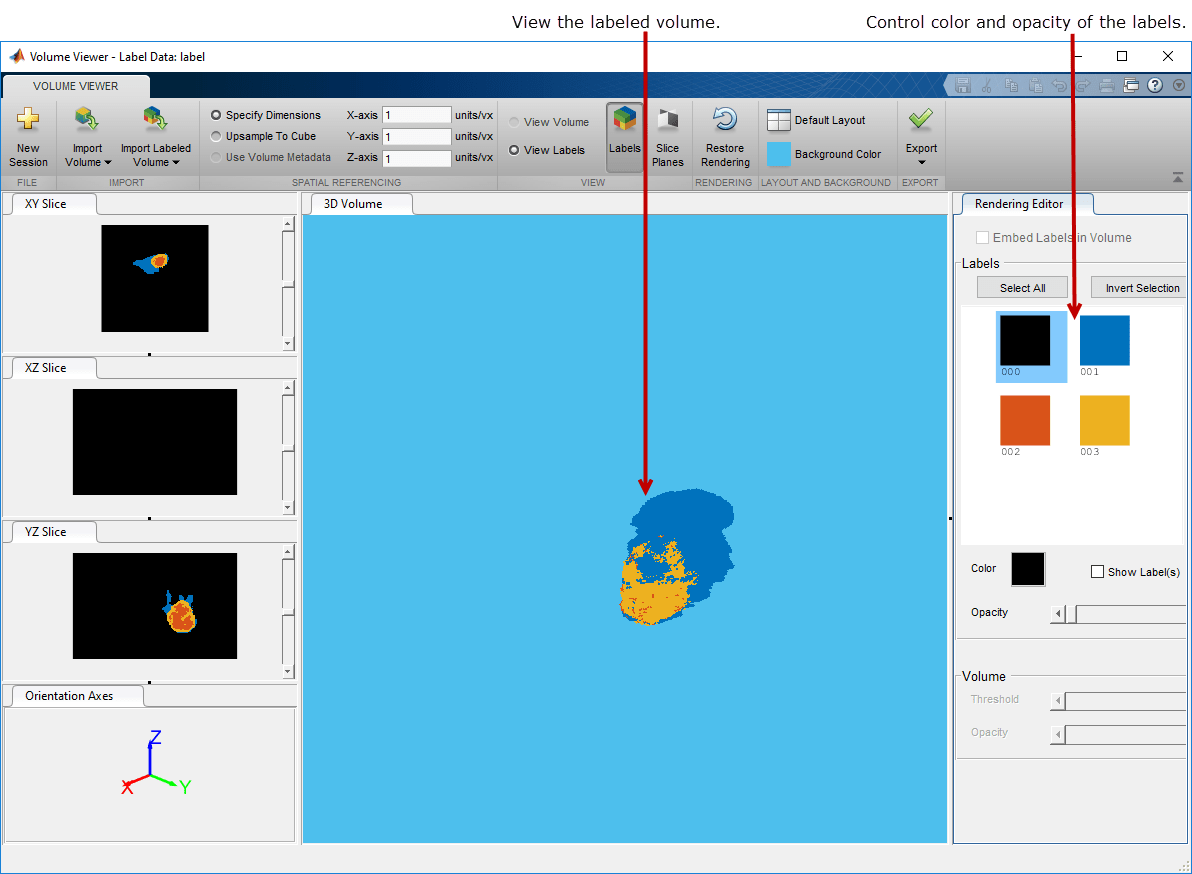Select the 3D Volume tab
Screen dimensions: 1192x874
click(362, 204)
